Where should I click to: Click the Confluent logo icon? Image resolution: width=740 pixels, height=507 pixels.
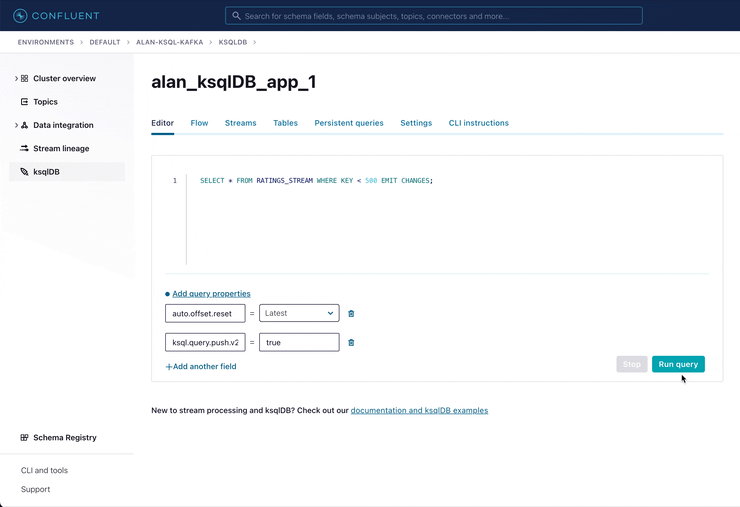coord(20,16)
